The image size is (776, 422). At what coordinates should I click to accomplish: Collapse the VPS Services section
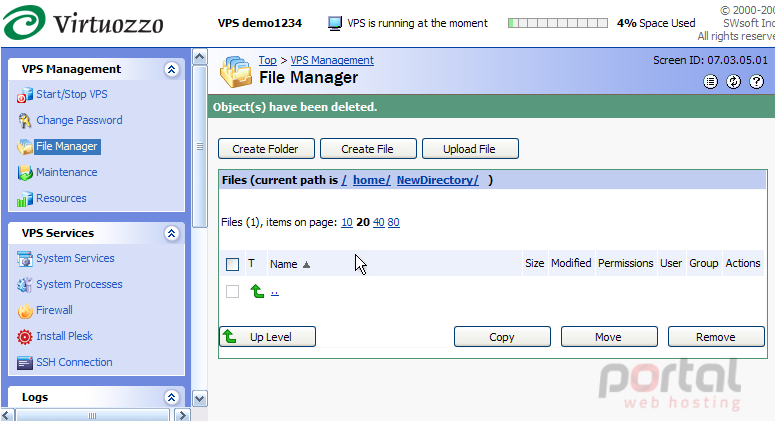[x=171, y=233]
